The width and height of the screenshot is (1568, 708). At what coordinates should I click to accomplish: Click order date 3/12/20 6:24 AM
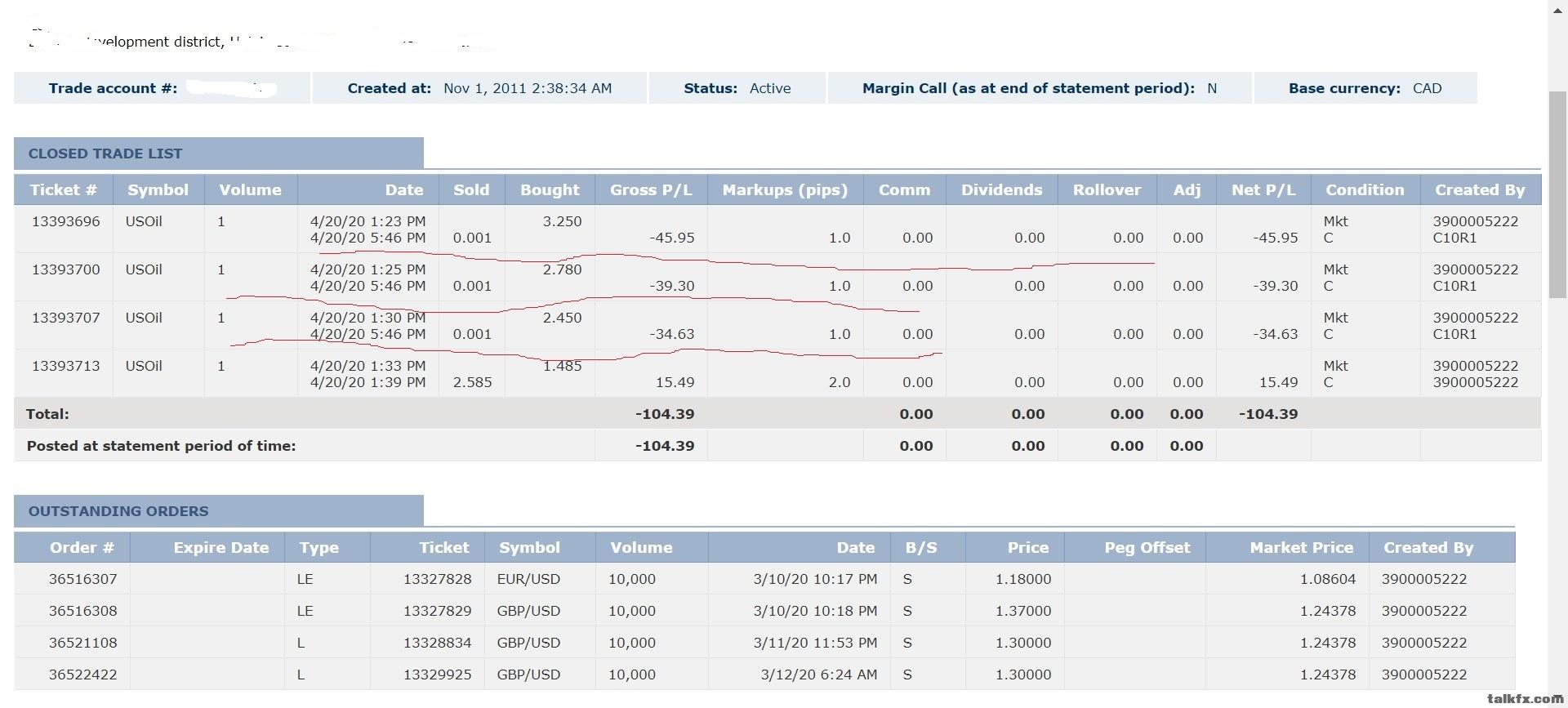coord(818,675)
